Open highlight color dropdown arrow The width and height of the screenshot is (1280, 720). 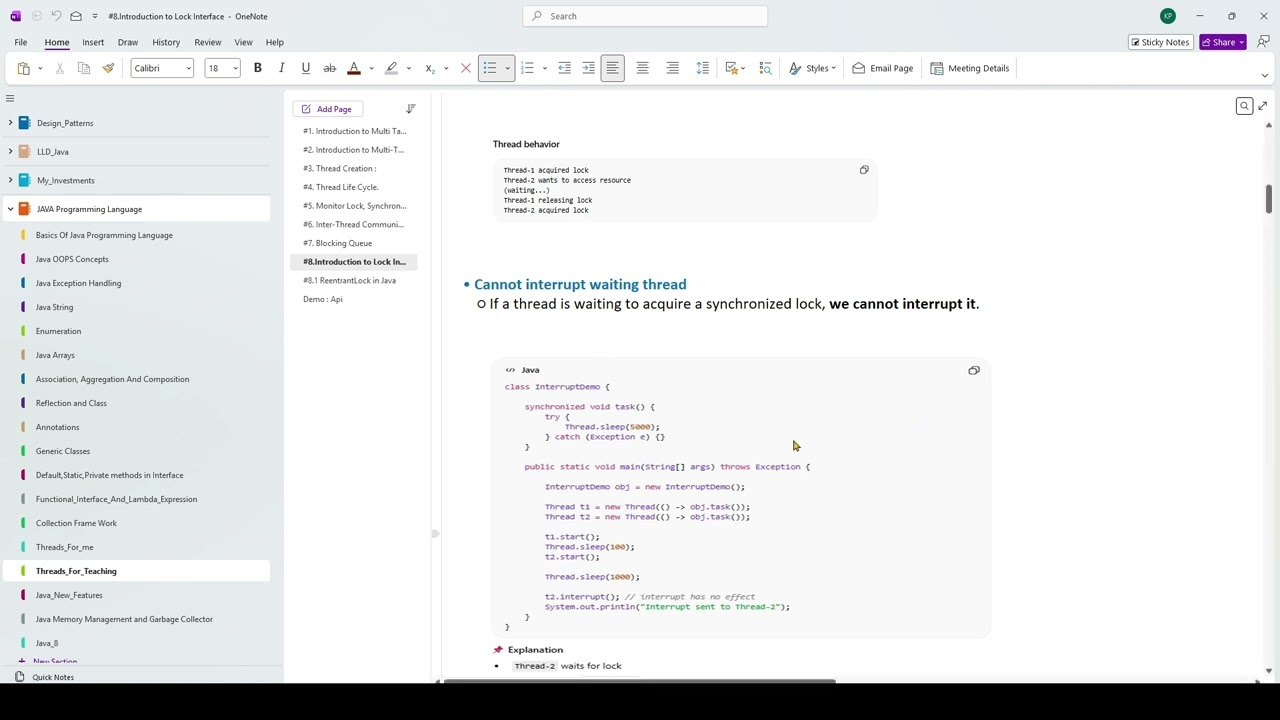pyautogui.click(x=408, y=68)
